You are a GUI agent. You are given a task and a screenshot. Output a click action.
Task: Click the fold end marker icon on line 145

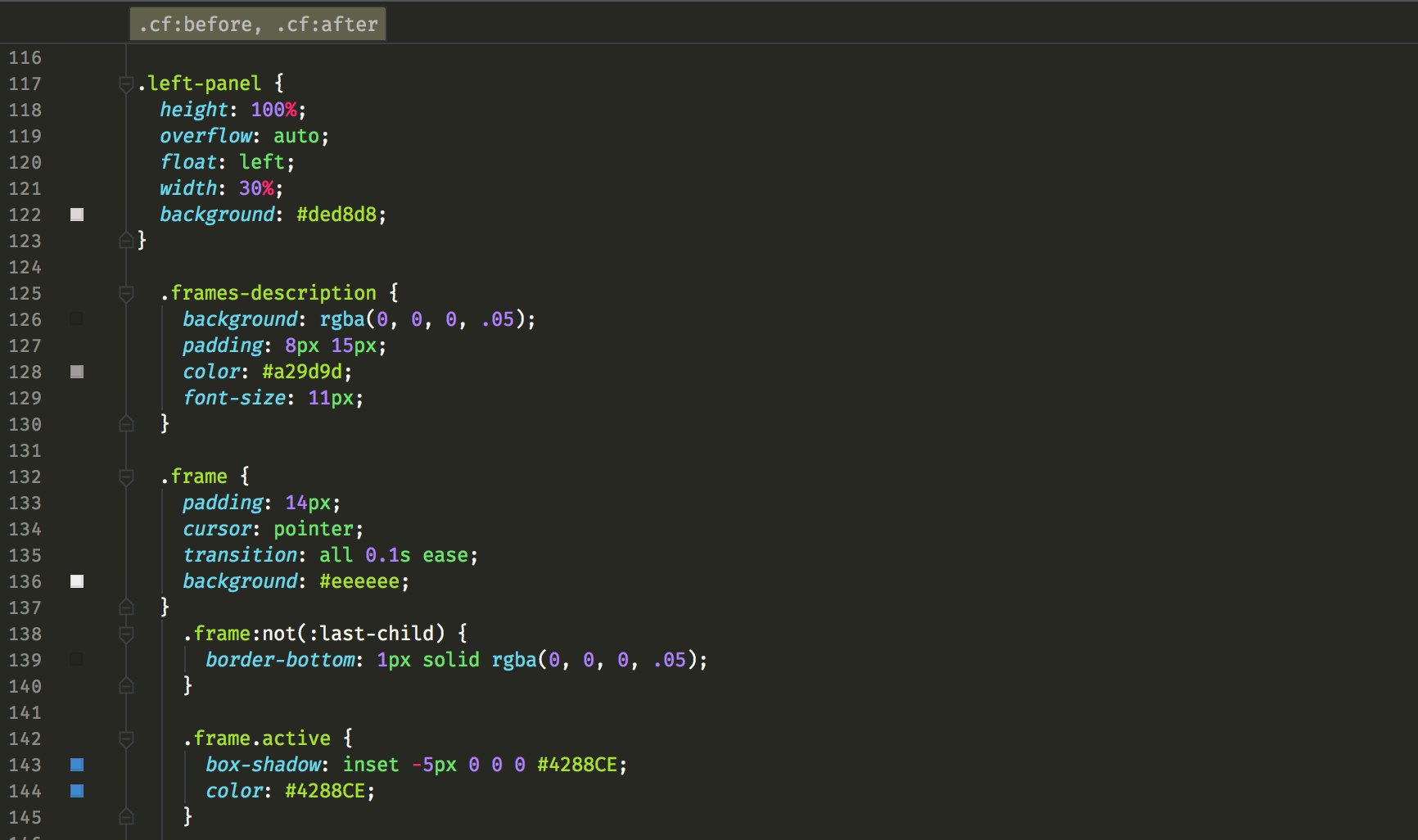point(127,816)
